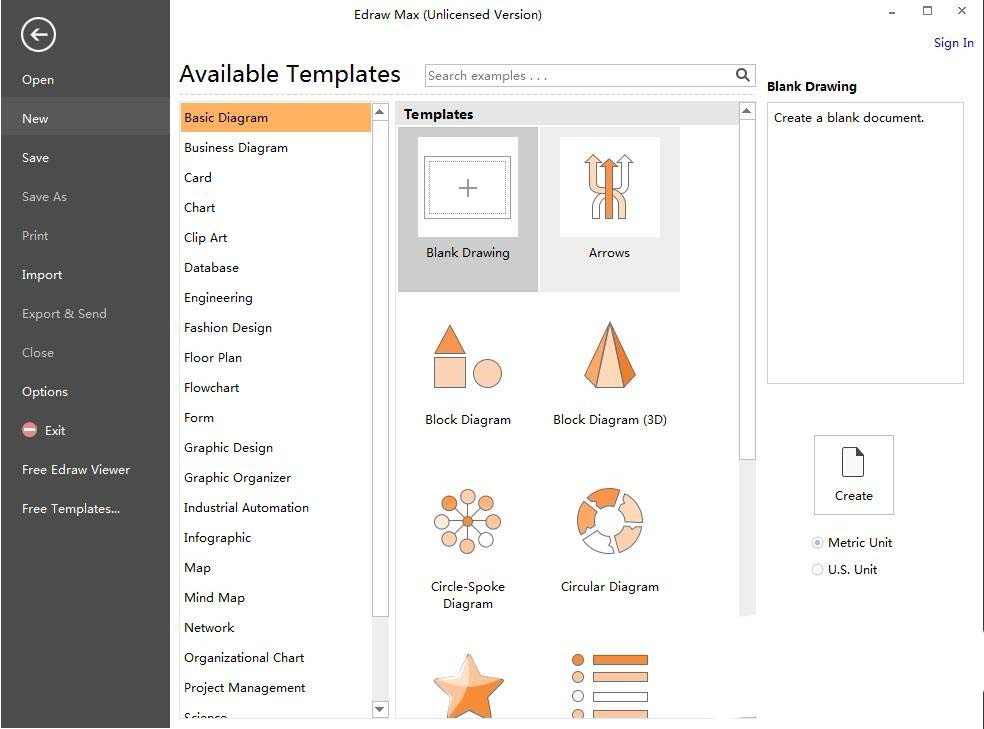Click the Import menu entry
984x729 pixels.
(x=41, y=275)
